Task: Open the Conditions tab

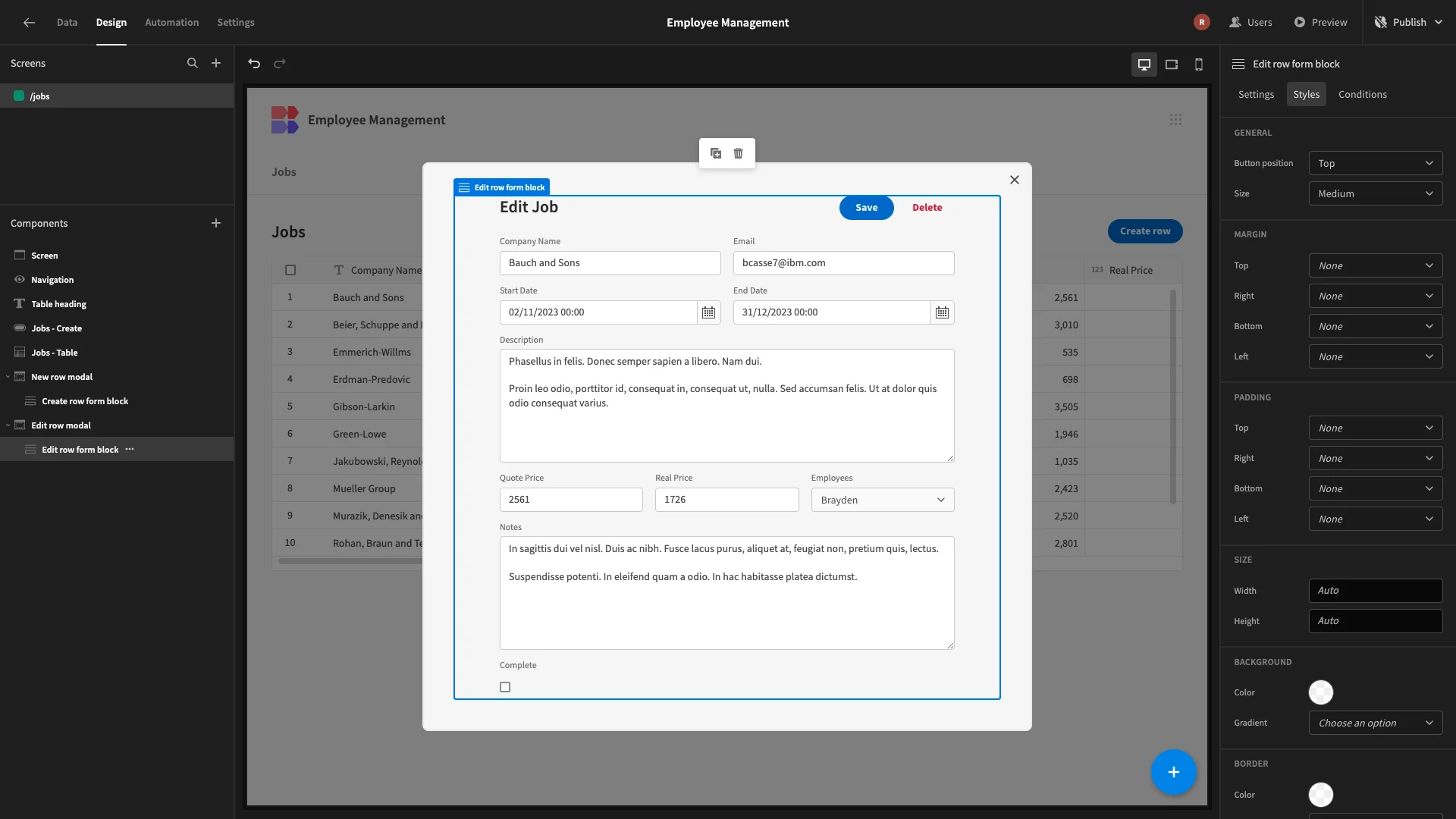Action: 1362,95
